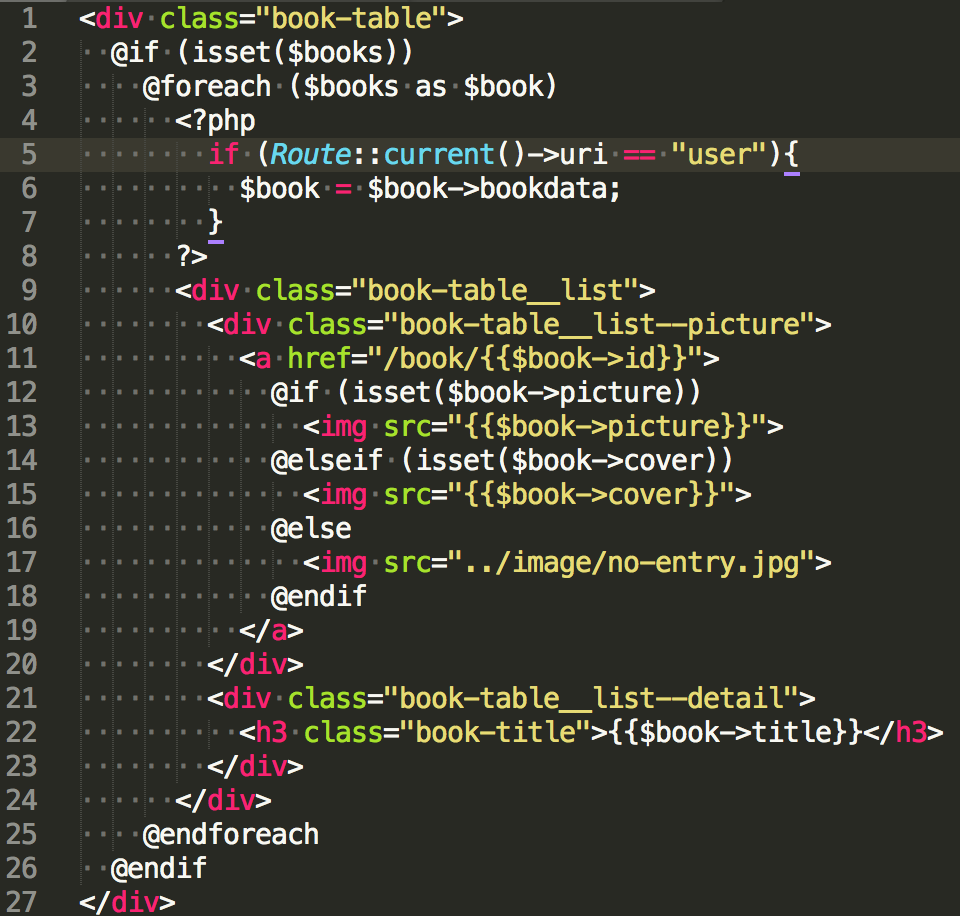Click the current method call
Image resolution: width=960 pixels, height=916 pixels.
tap(439, 154)
